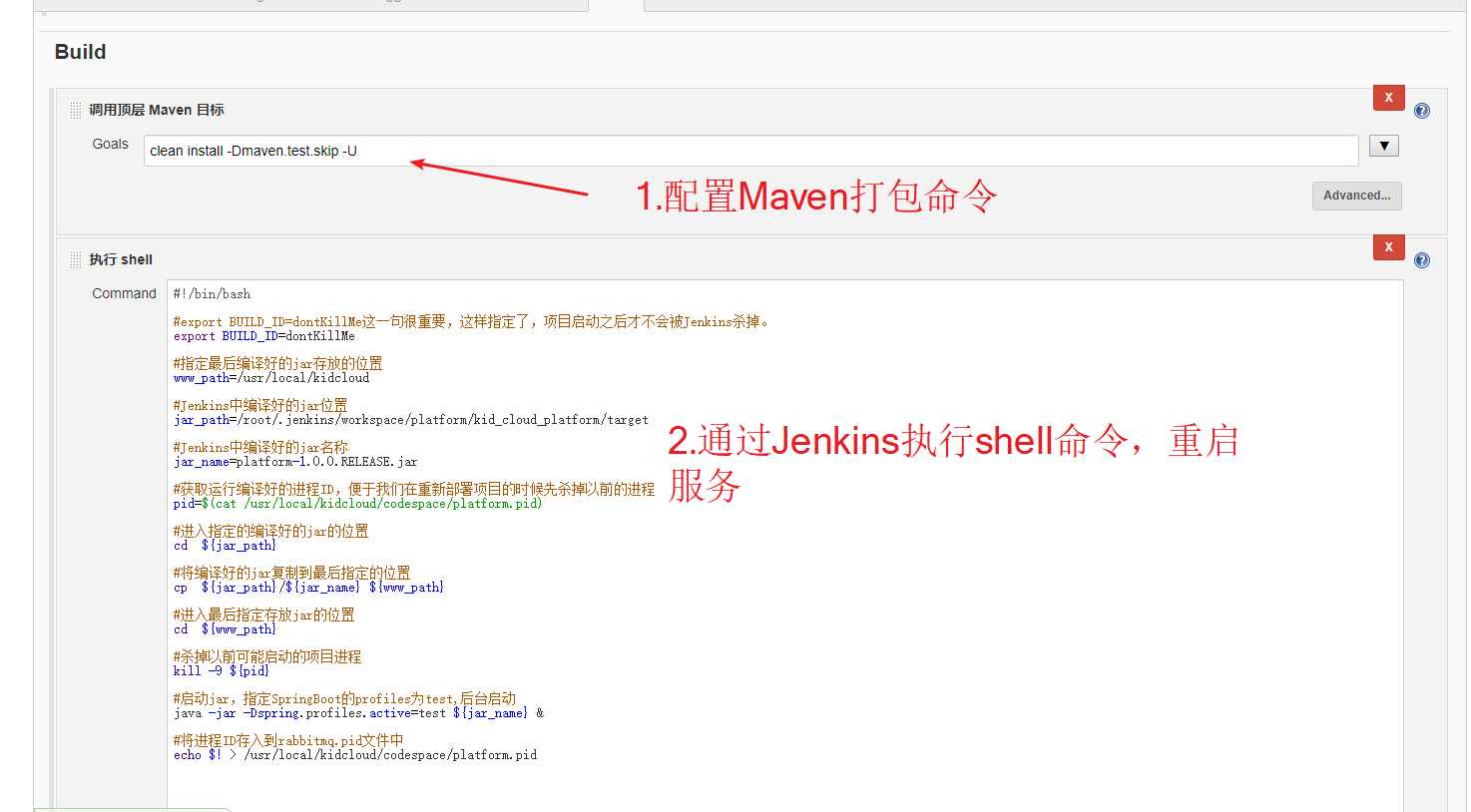Image resolution: width=1471 pixels, height=812 pixels.
Task: Click the Command label
Action: 124,293
